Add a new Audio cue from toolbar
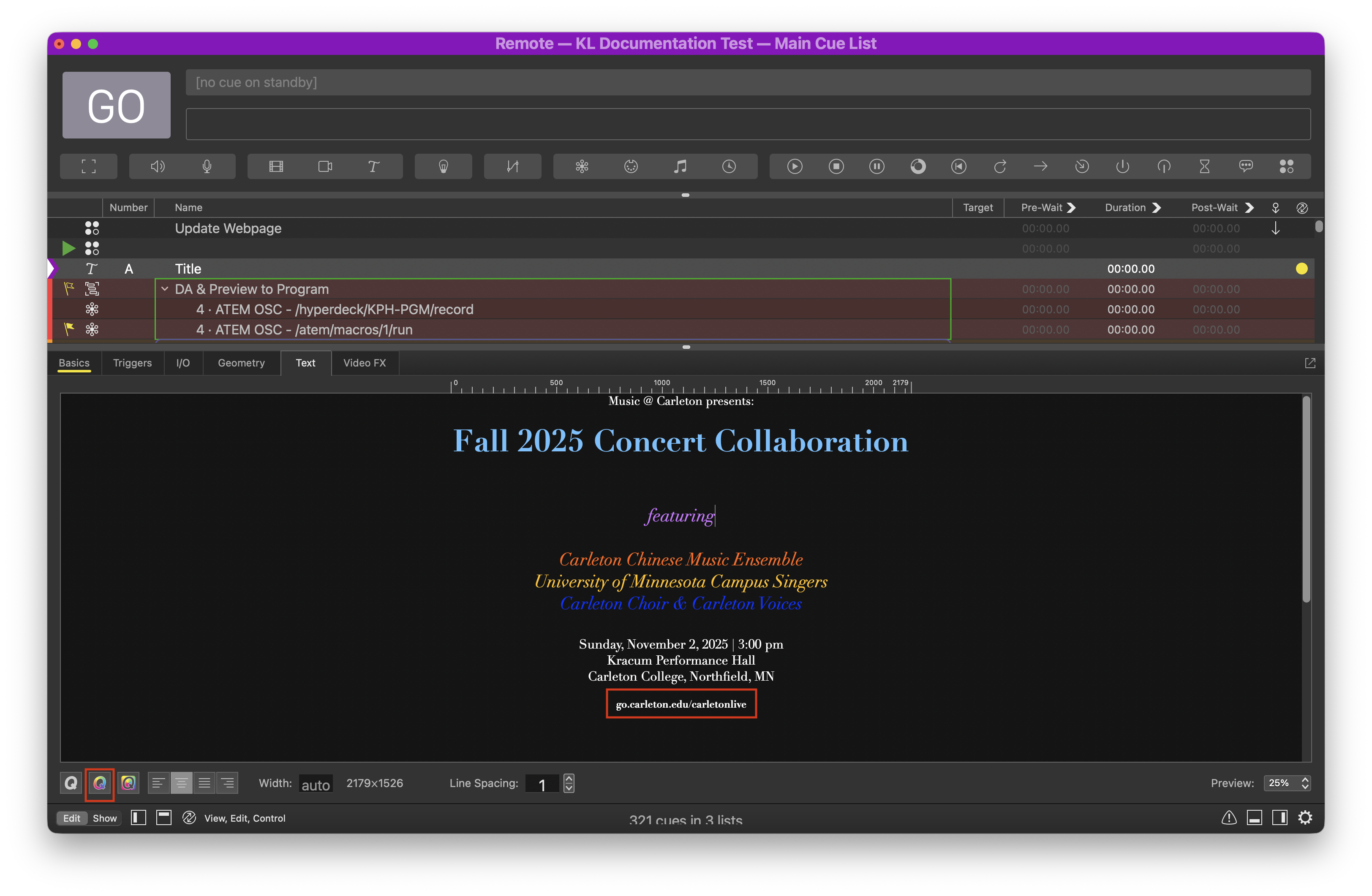This screenshot has height=896, width=1372. pyautogui.click(x=158, y=166)
